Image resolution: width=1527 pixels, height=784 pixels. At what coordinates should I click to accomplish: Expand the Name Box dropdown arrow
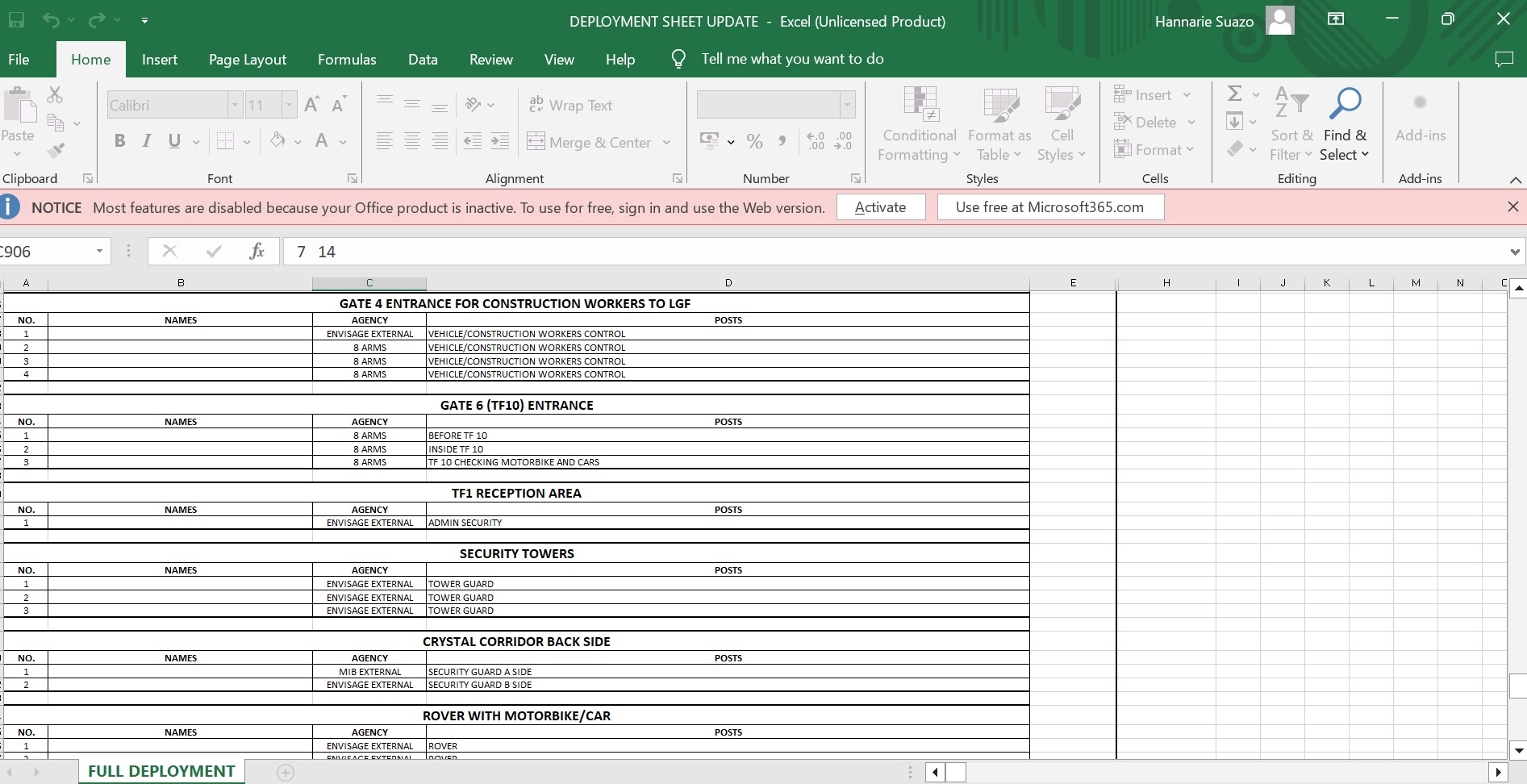(x=99, y=252)
